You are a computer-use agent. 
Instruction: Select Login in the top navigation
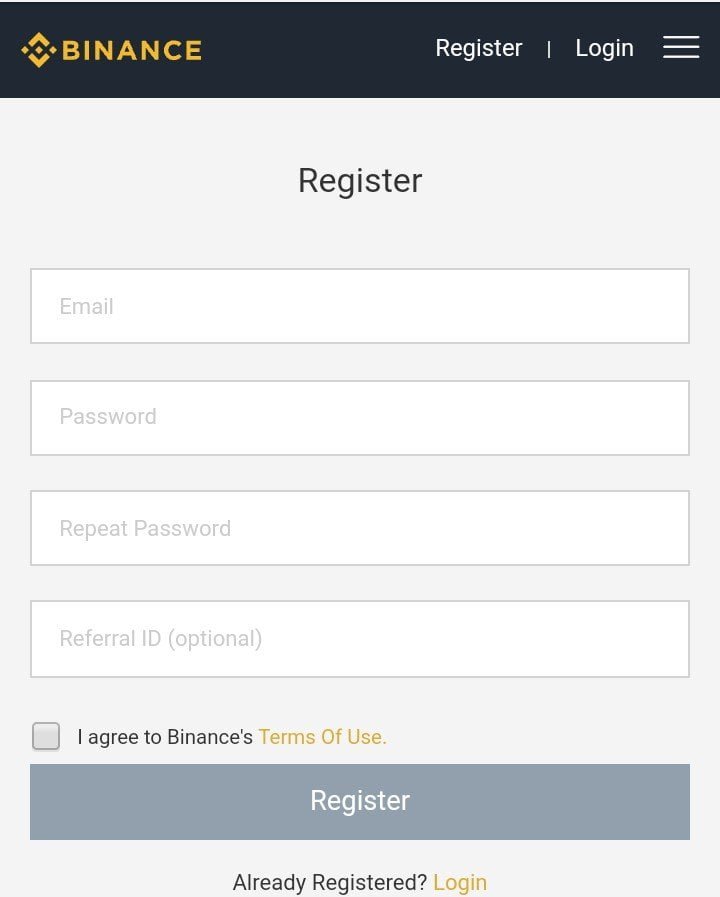604,48
